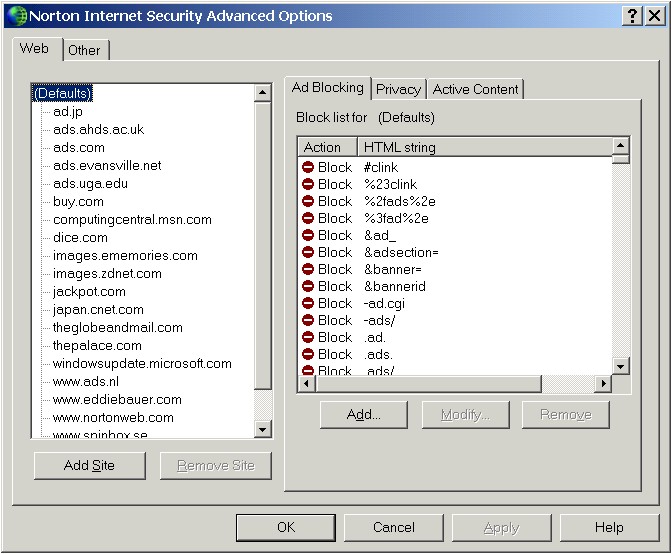Click the block icon for -ads/ row

pyautogui.click(x=308, y=320)
